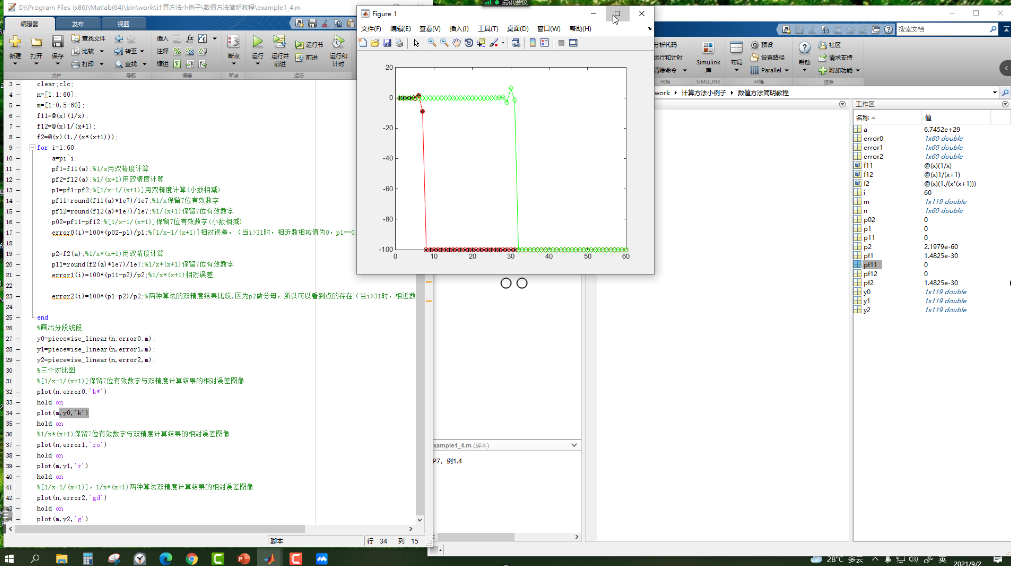Select the Zoom In magnifier tool
The width and height of the screenshot is (1011, 566).
(x=432, y=43)
